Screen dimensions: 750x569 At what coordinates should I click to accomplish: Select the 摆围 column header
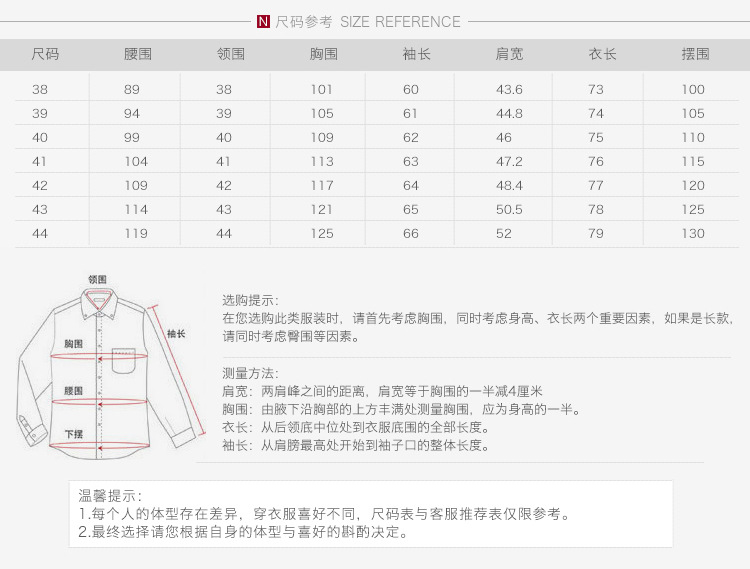[x=695, y=54]
